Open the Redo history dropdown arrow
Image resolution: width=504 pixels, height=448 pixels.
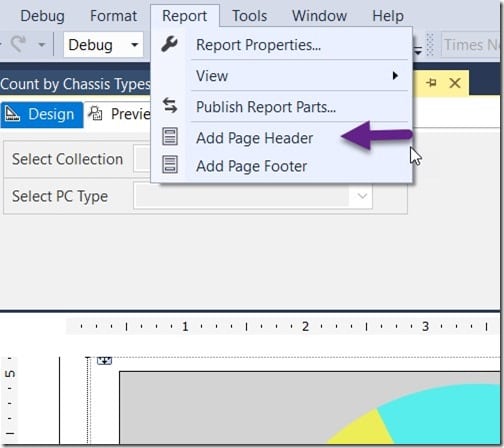click(x=42, y=44)
